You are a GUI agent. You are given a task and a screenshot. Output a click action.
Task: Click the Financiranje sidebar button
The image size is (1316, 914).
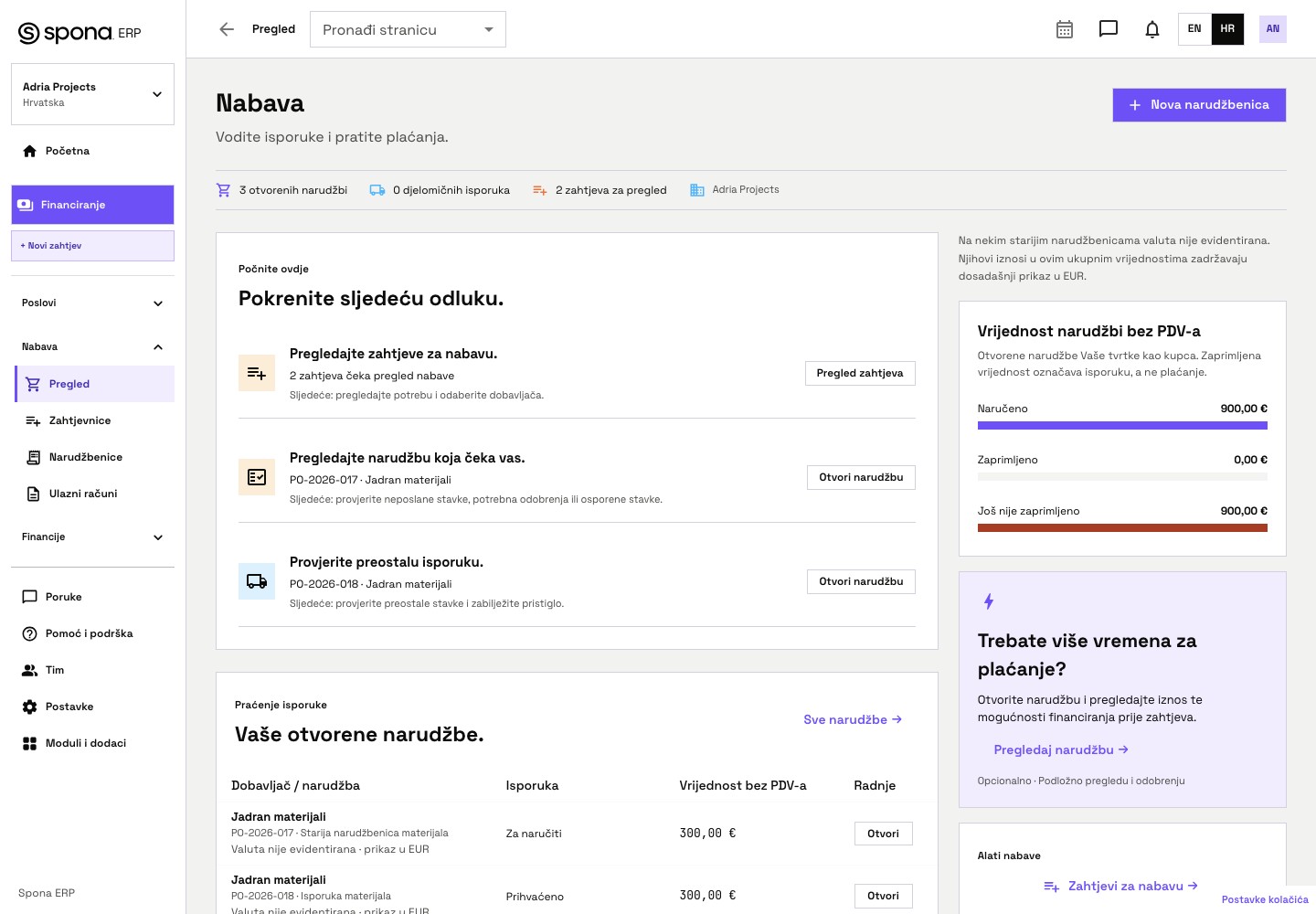pyautogui.click(x=92, y=205)
